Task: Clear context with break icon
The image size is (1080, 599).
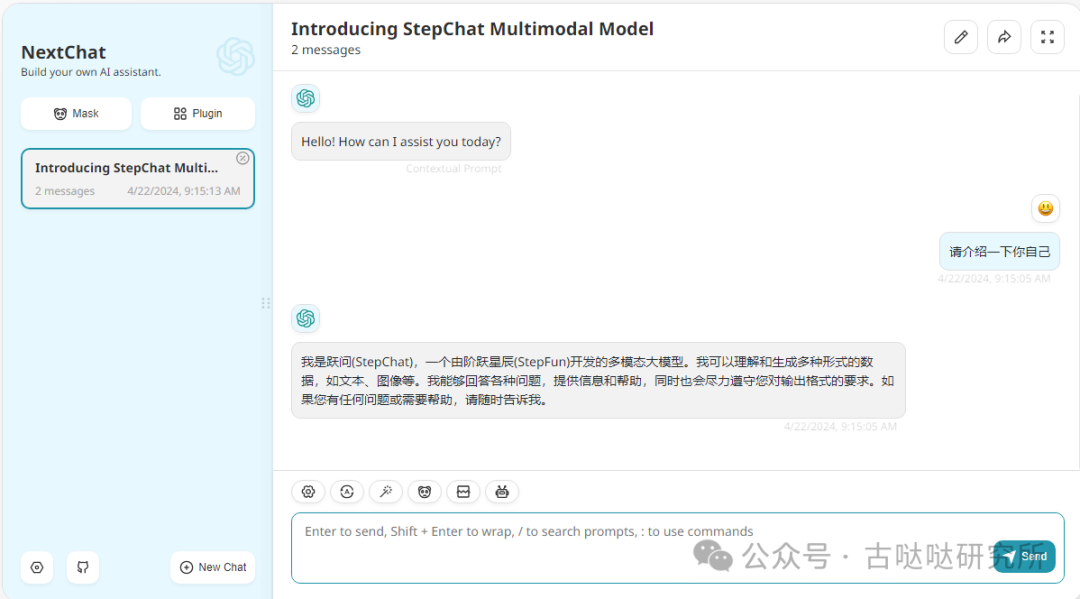Action: pos(463,492)
